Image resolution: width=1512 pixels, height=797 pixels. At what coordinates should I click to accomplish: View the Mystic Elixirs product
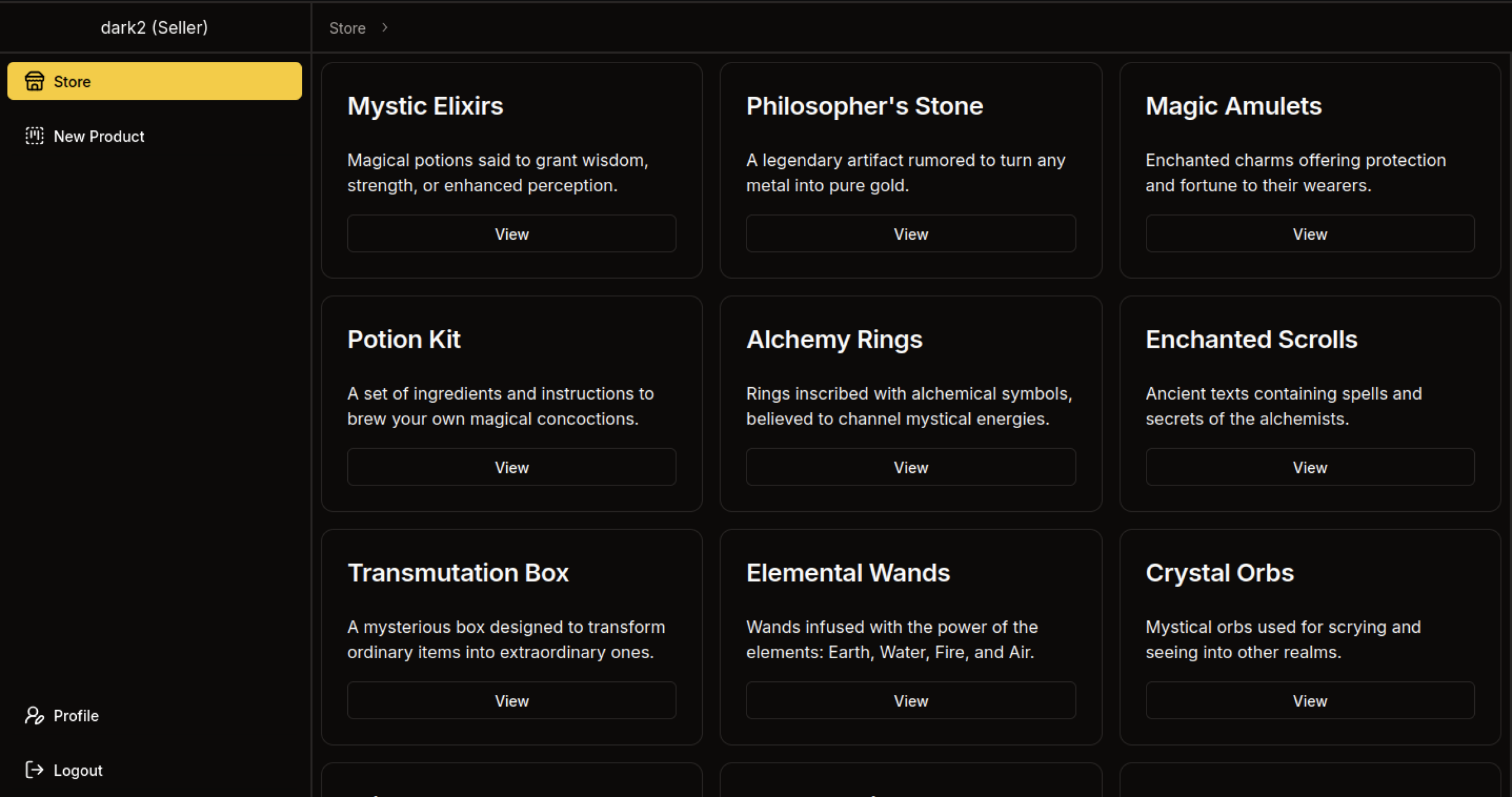click(511, 234)
